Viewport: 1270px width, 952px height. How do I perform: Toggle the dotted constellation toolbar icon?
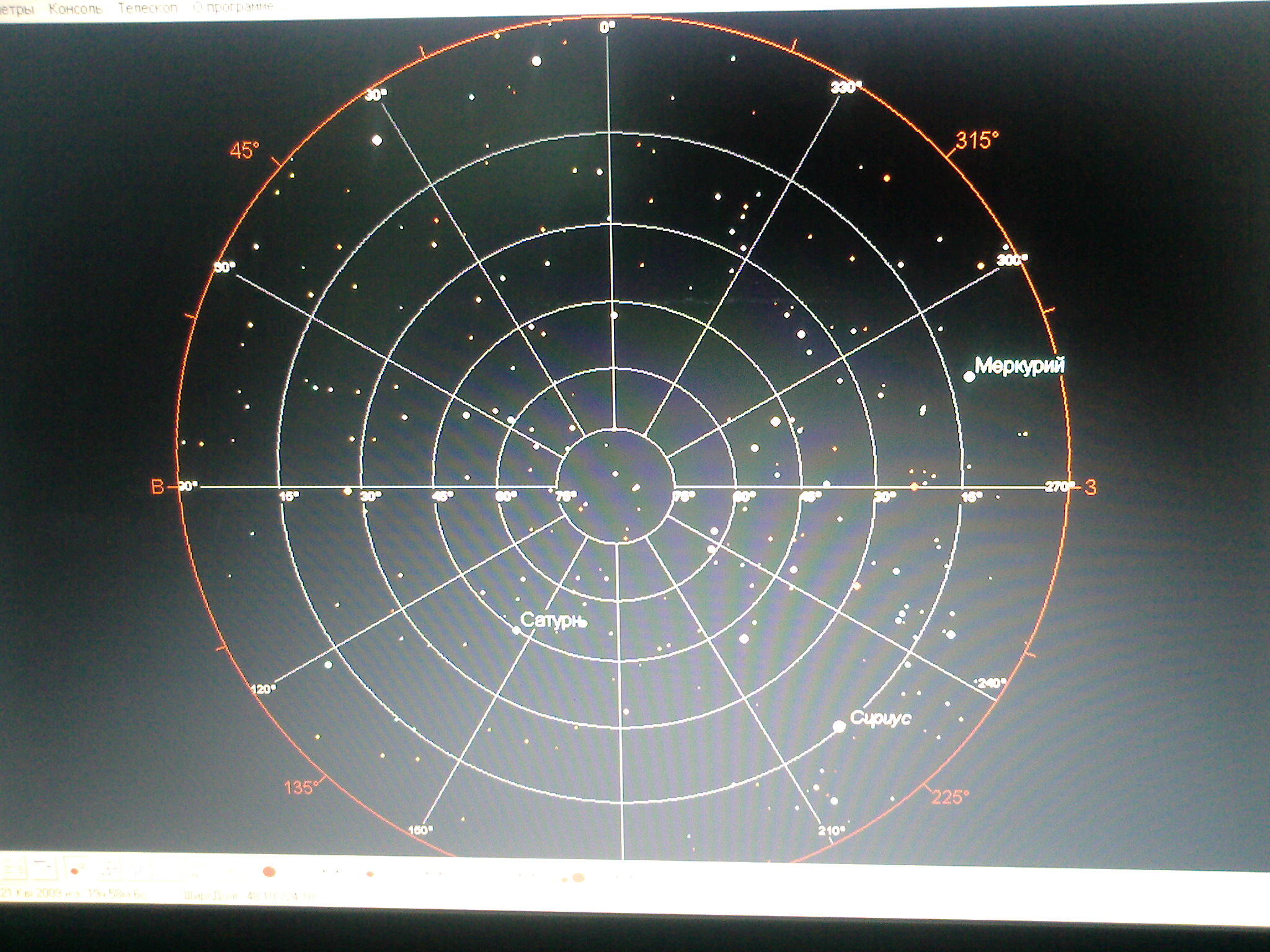[108, 870]
